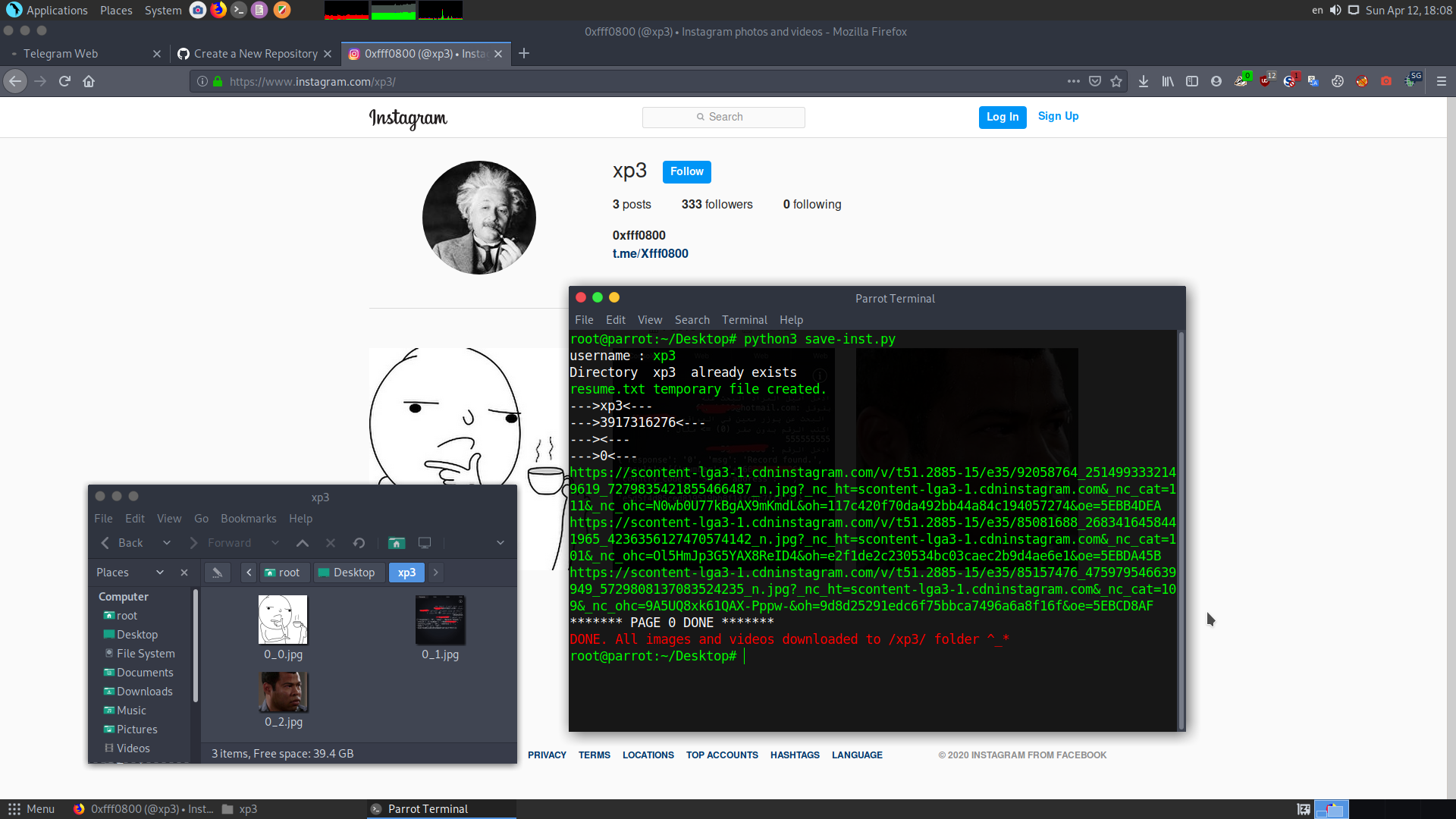The image size is (1456, 819).
Task: Open red camera screenshot extension icon
Action: 1386,81
